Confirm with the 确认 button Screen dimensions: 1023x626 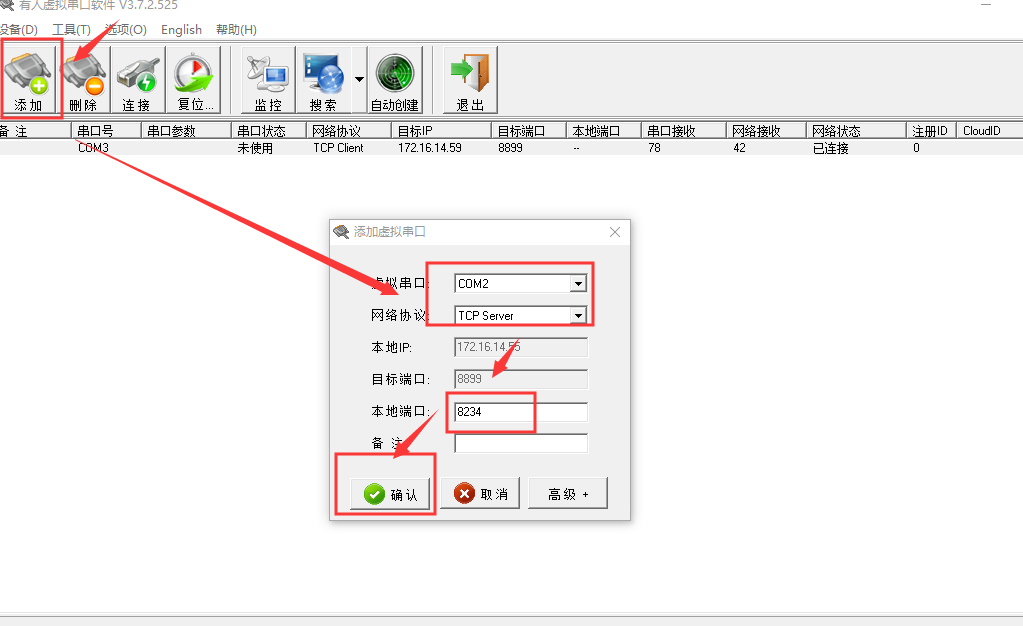click(390, 494)
